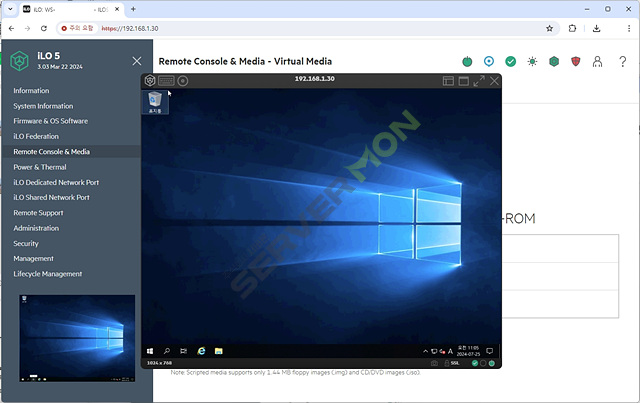Open the browser tab search dropdown
This screenshot has height=403, width=640.
coord(10,9)
